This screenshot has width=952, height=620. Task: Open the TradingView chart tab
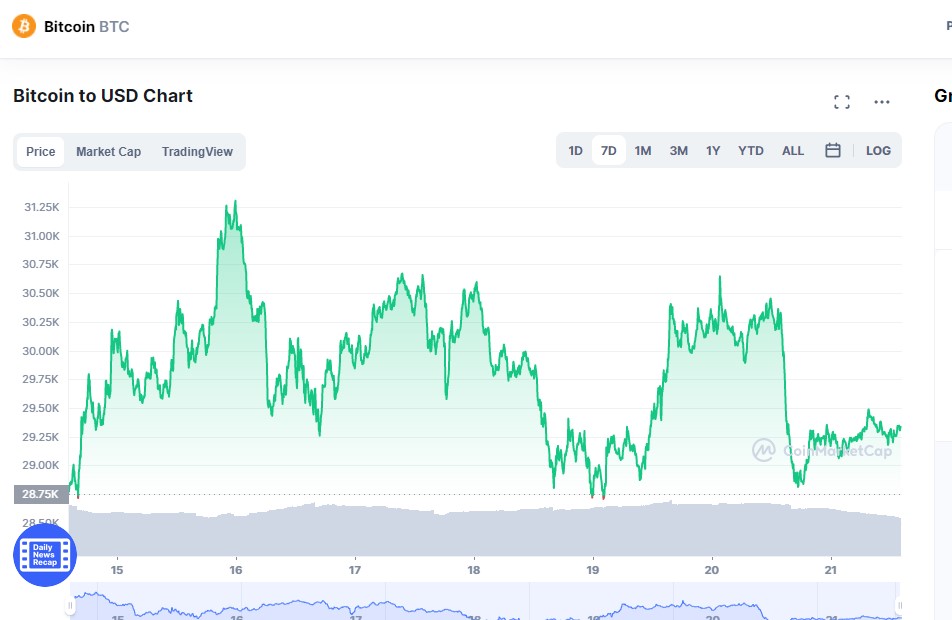pos(197,152)
